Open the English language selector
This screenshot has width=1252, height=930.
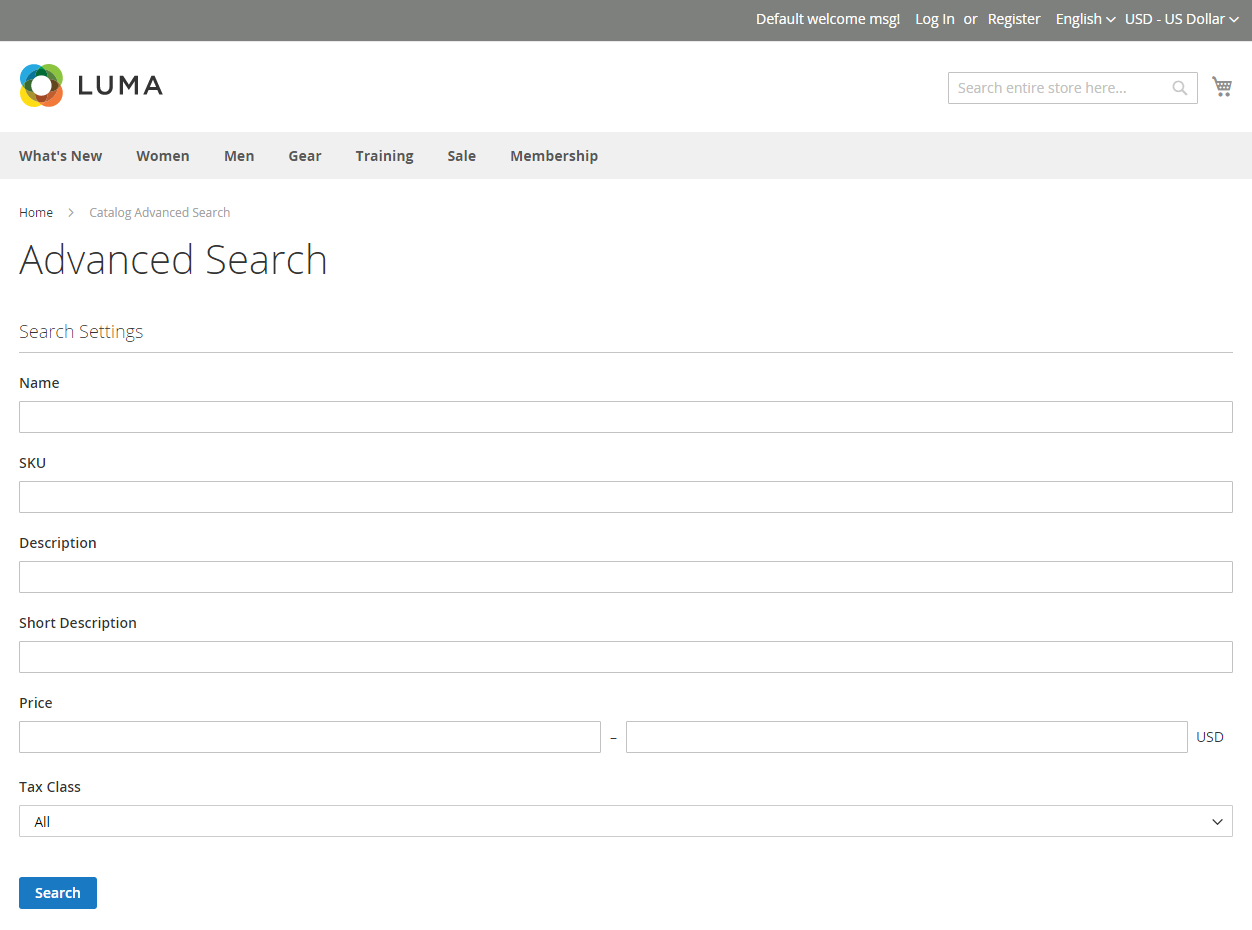(x=1084, y=19)
